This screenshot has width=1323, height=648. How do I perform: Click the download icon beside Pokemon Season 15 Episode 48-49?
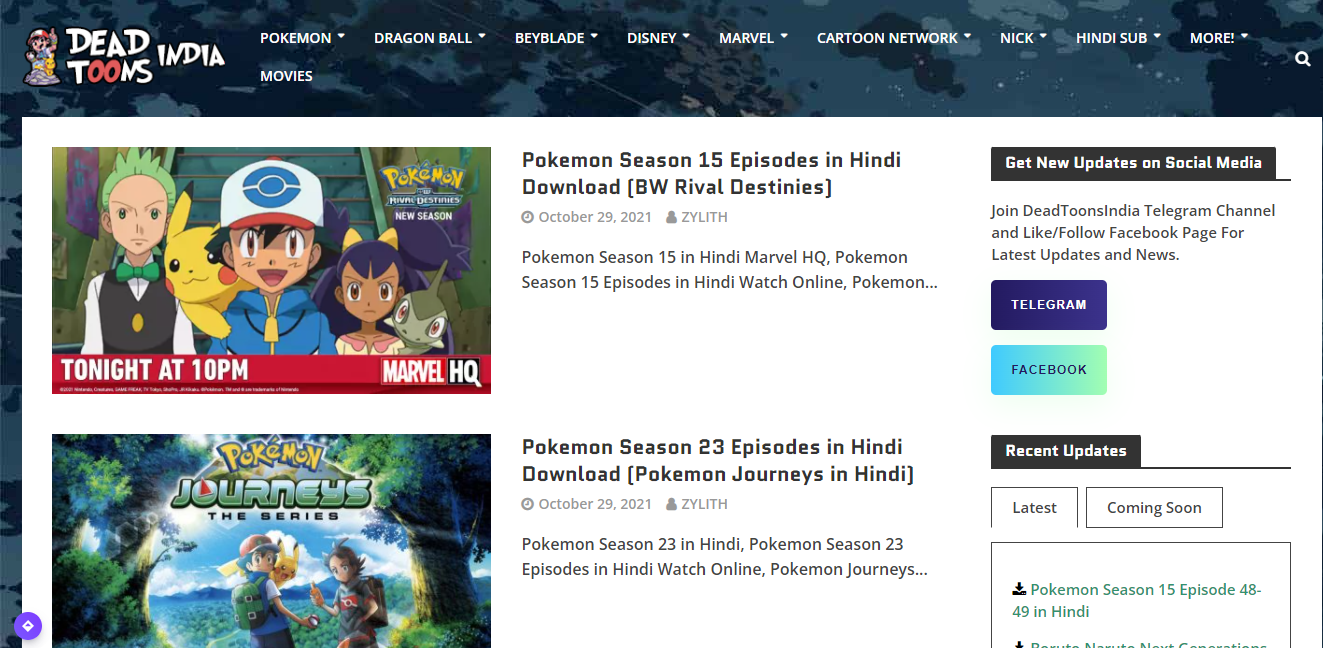[1019, 589]
